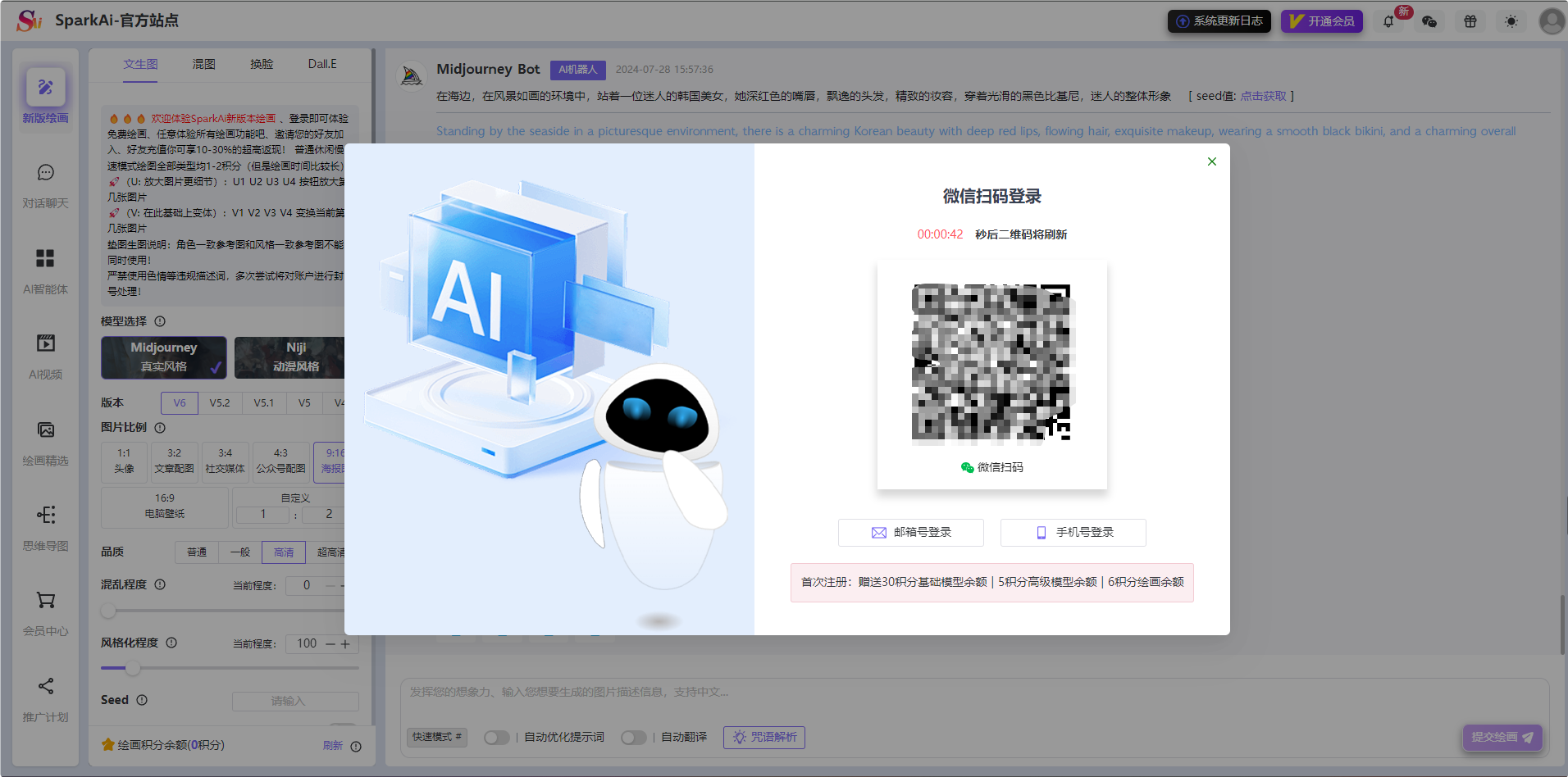1568x777 pixels.
Task: Click 咒语解析 prompt analysis button
Action: [x=764, y=738]
